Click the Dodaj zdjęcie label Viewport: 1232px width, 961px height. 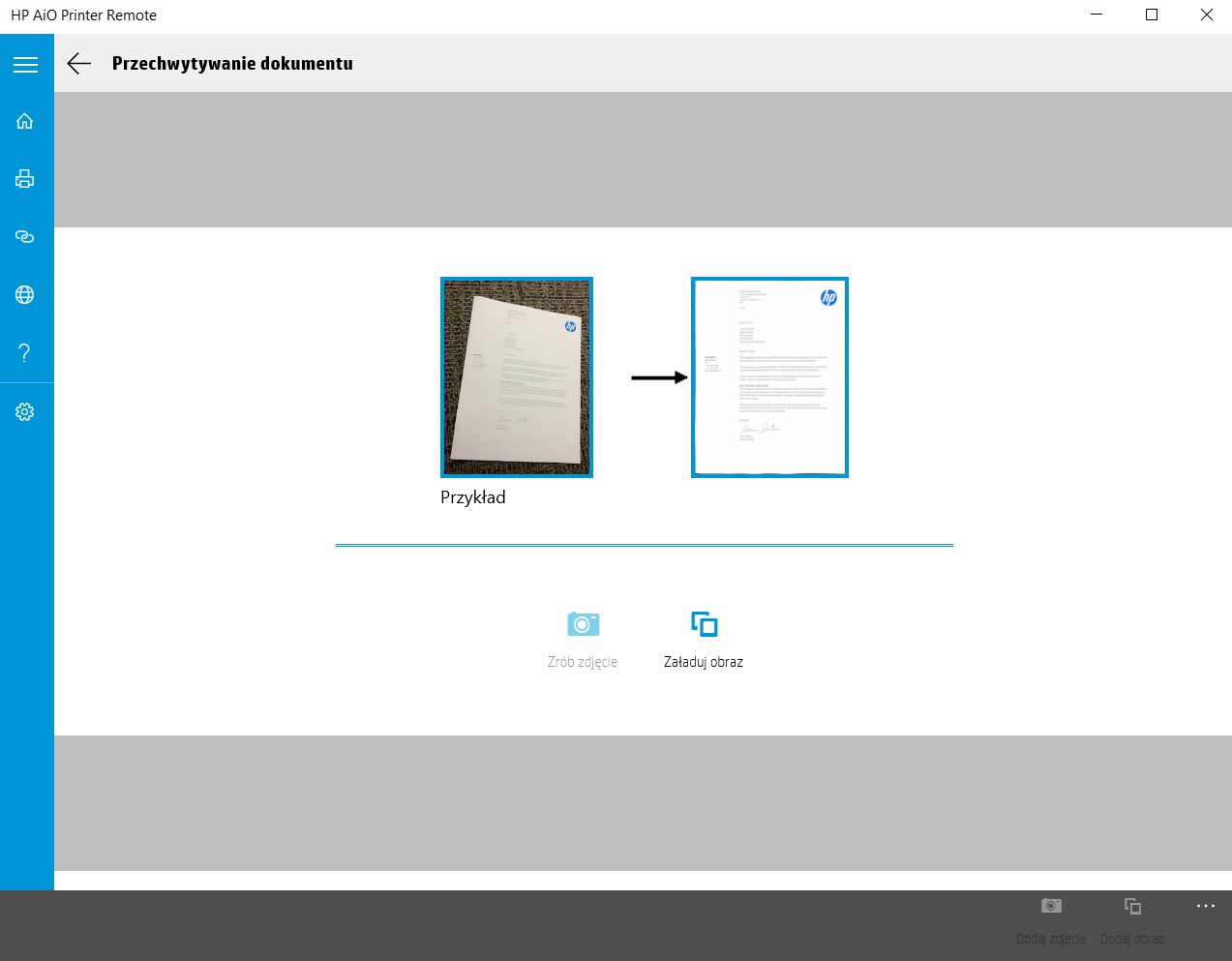point(1051,939)
